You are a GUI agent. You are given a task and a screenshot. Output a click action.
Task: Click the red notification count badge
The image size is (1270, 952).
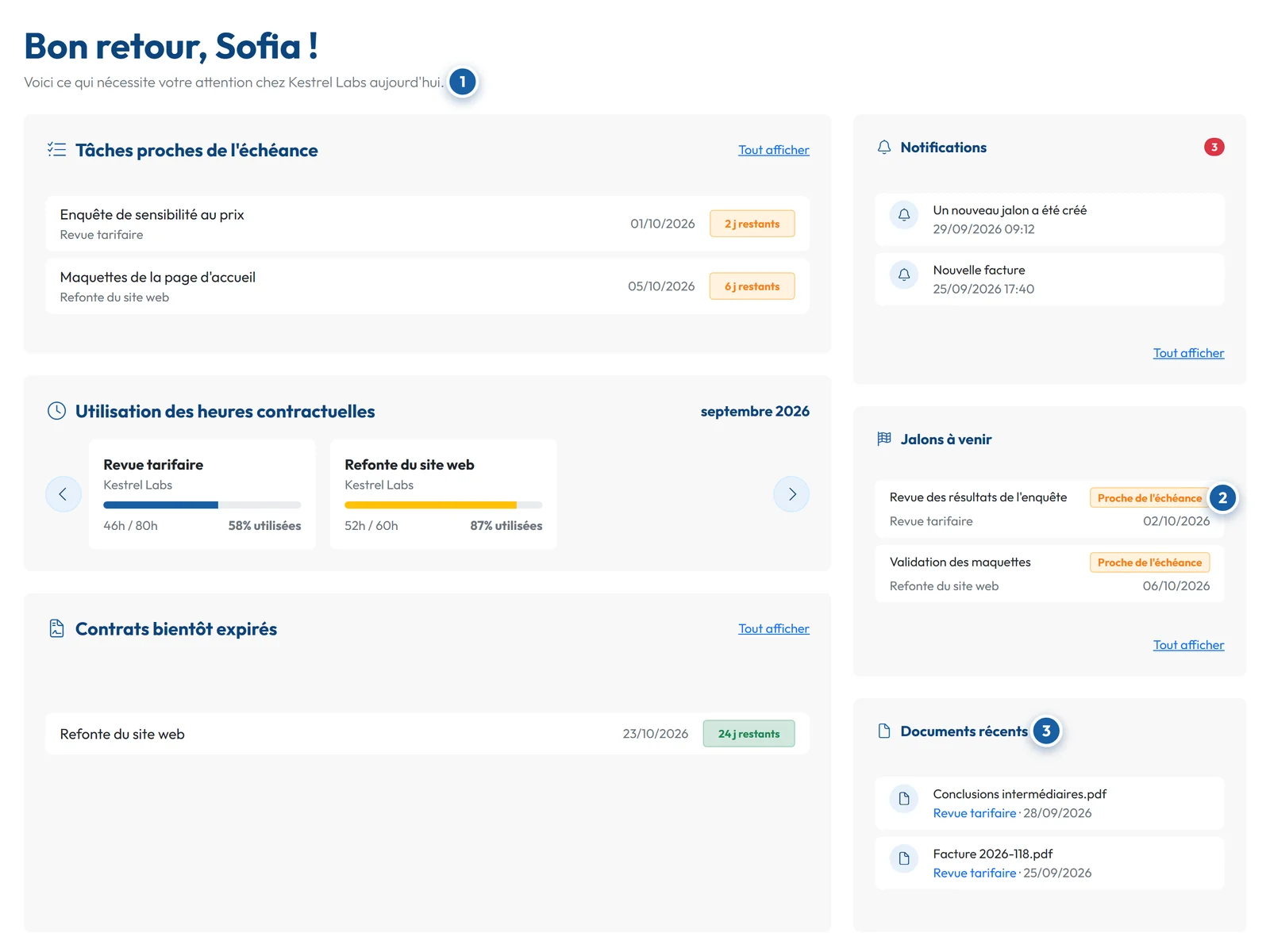click(x=1214, y=147)
